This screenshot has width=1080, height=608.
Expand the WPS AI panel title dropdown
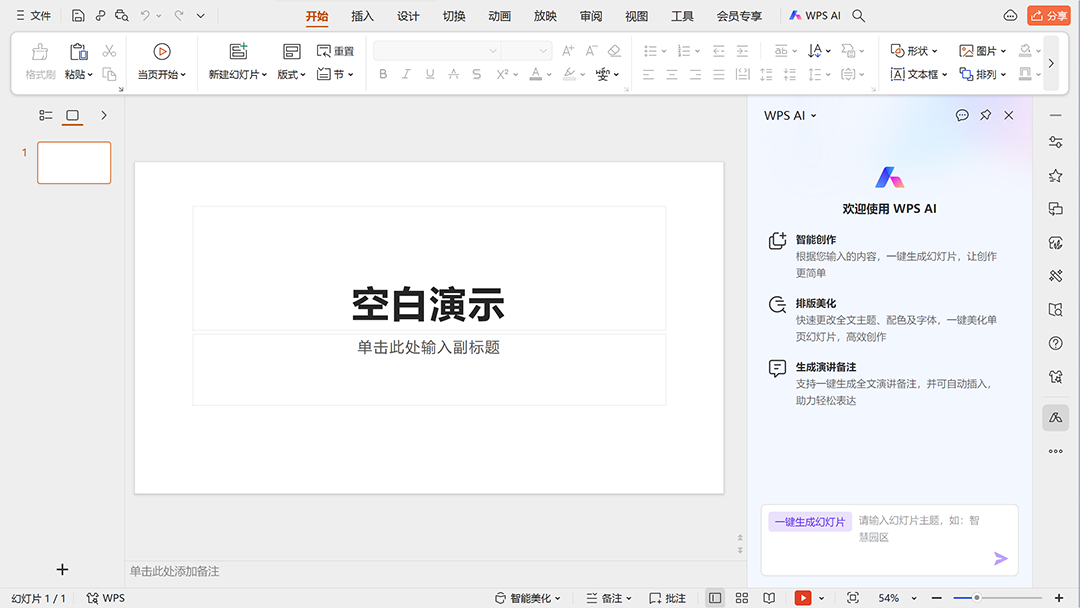(813, 116)
